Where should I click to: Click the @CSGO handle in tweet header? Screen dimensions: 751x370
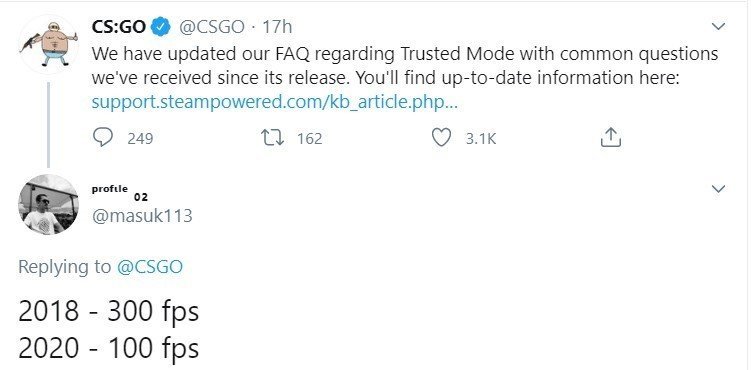(x=211, y=27)
